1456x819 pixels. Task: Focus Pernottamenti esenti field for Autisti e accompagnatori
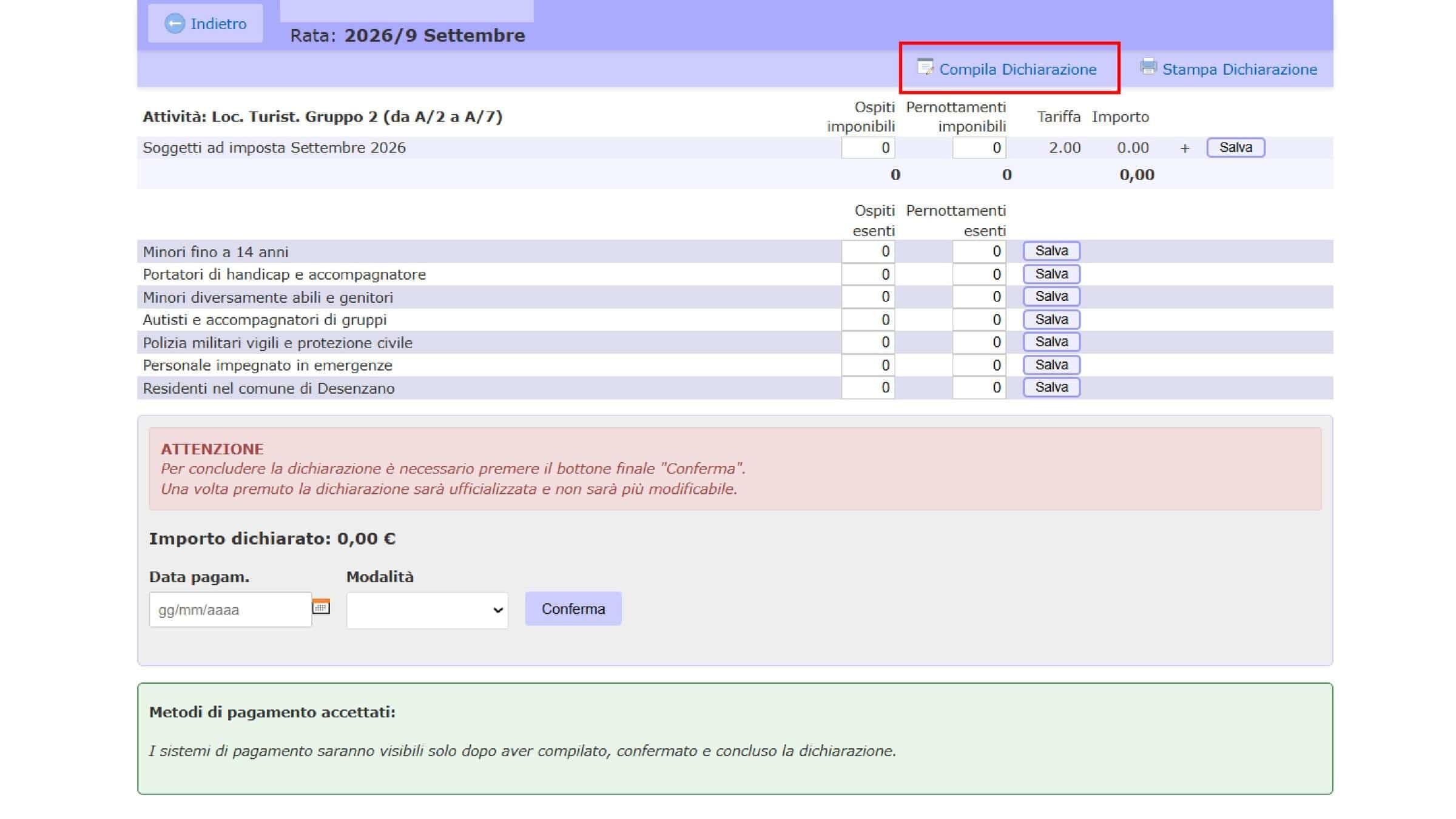979,320
